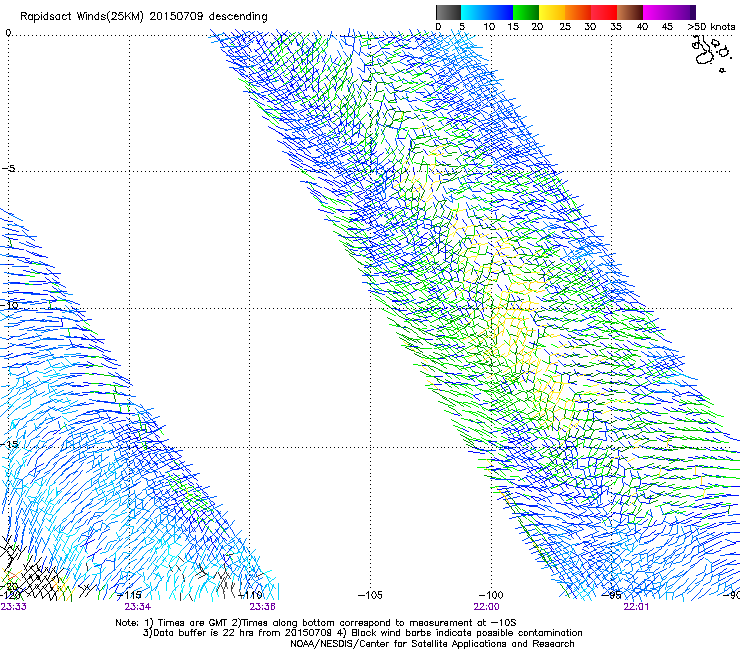Click the latitude axis label "-15"

(x=9, y=444)
